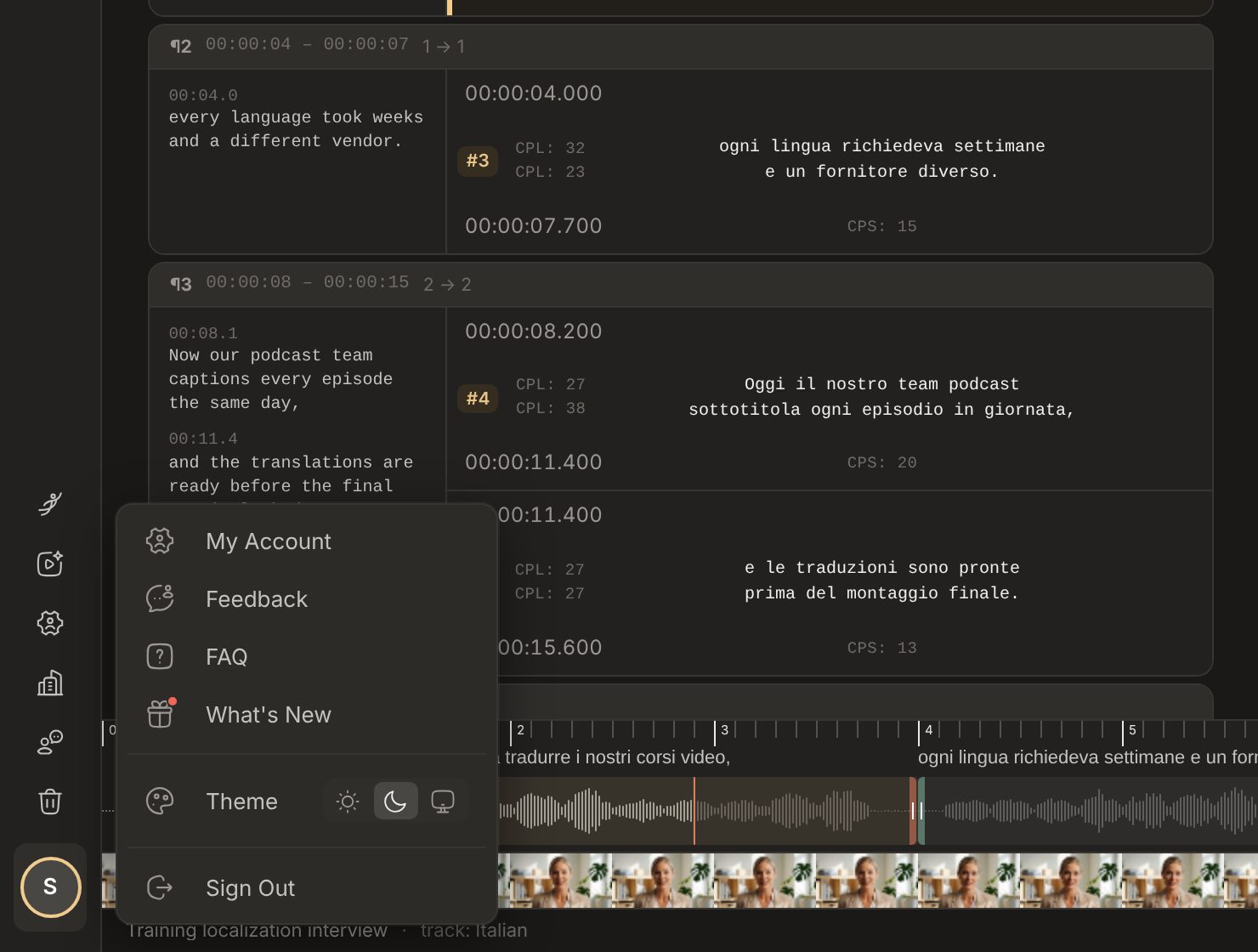Click end time 00:00:11.400 of subtitle #4

click(x=533, y=462)
